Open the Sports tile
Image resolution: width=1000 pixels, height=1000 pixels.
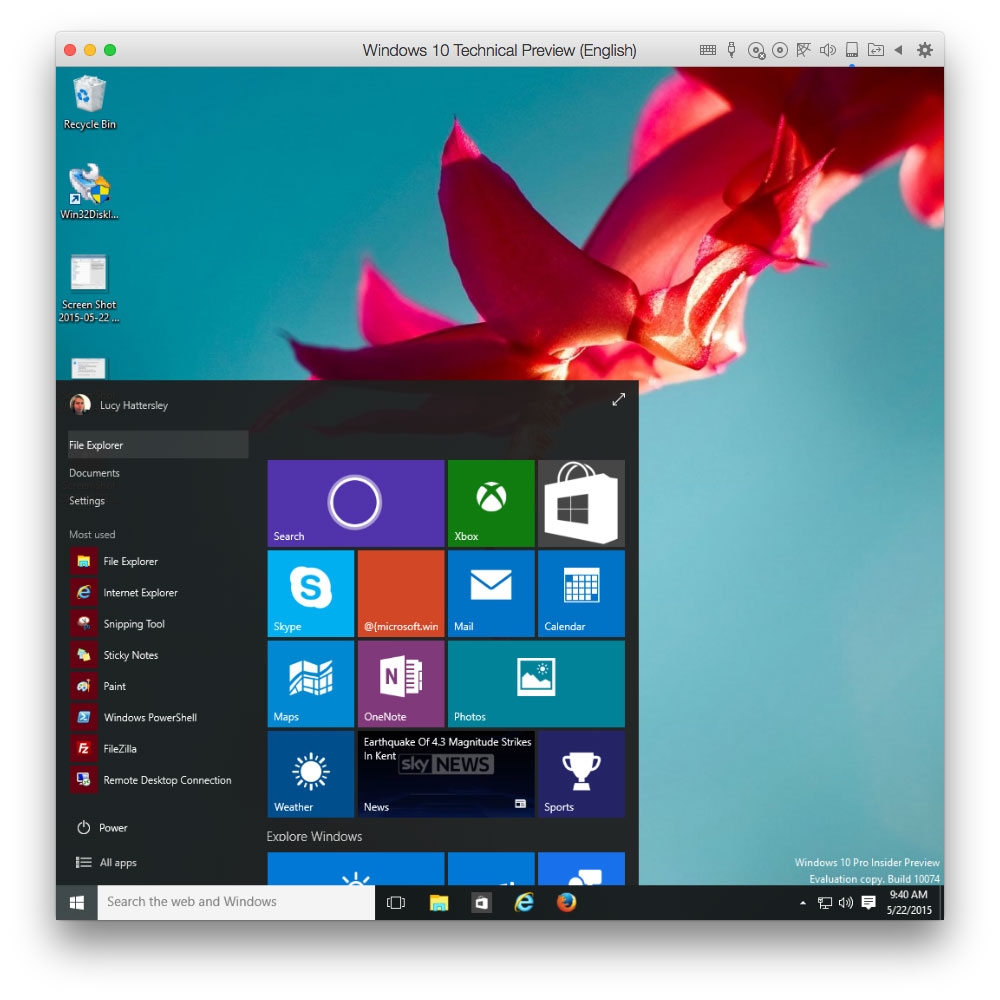pyautogui.click(x=581, y=774)
